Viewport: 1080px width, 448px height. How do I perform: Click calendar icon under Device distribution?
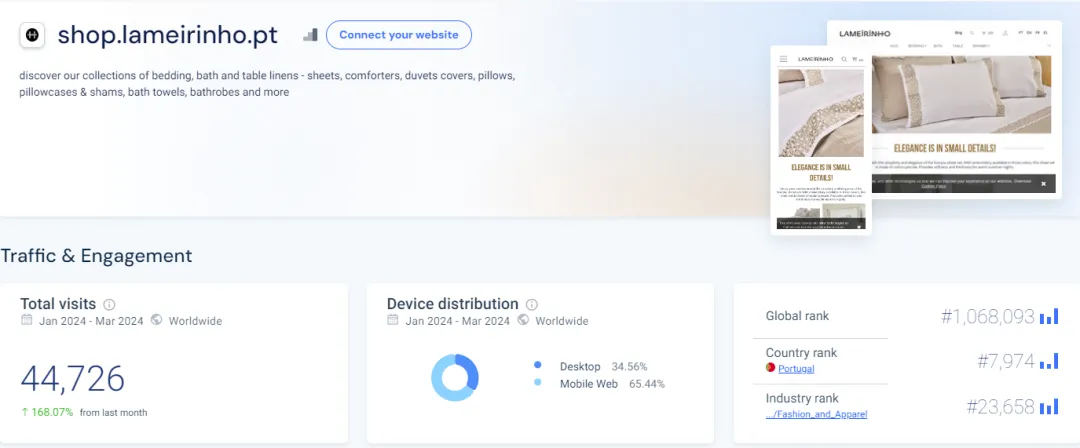(x=393, y=320)
